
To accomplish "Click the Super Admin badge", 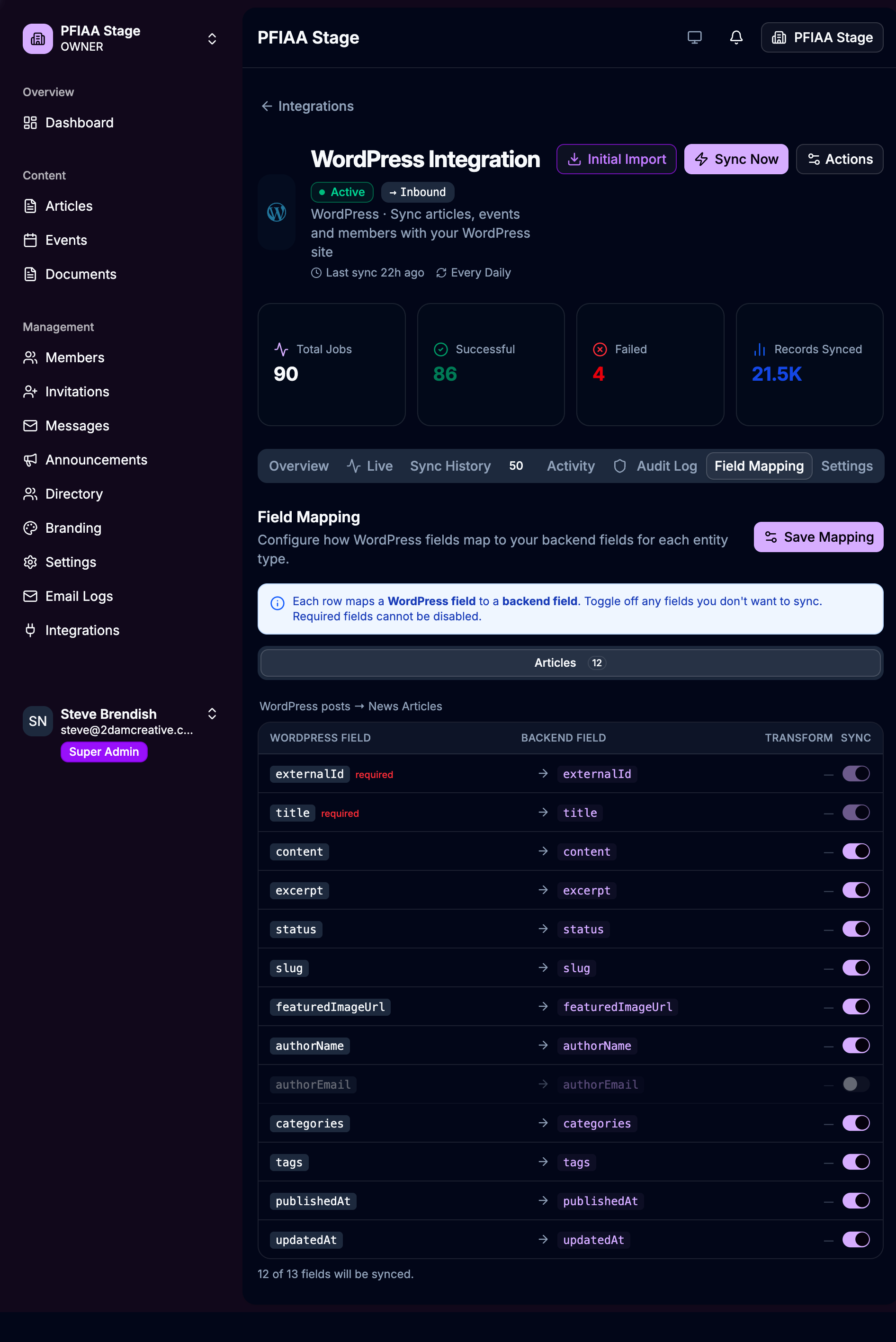I will [104, 752].
